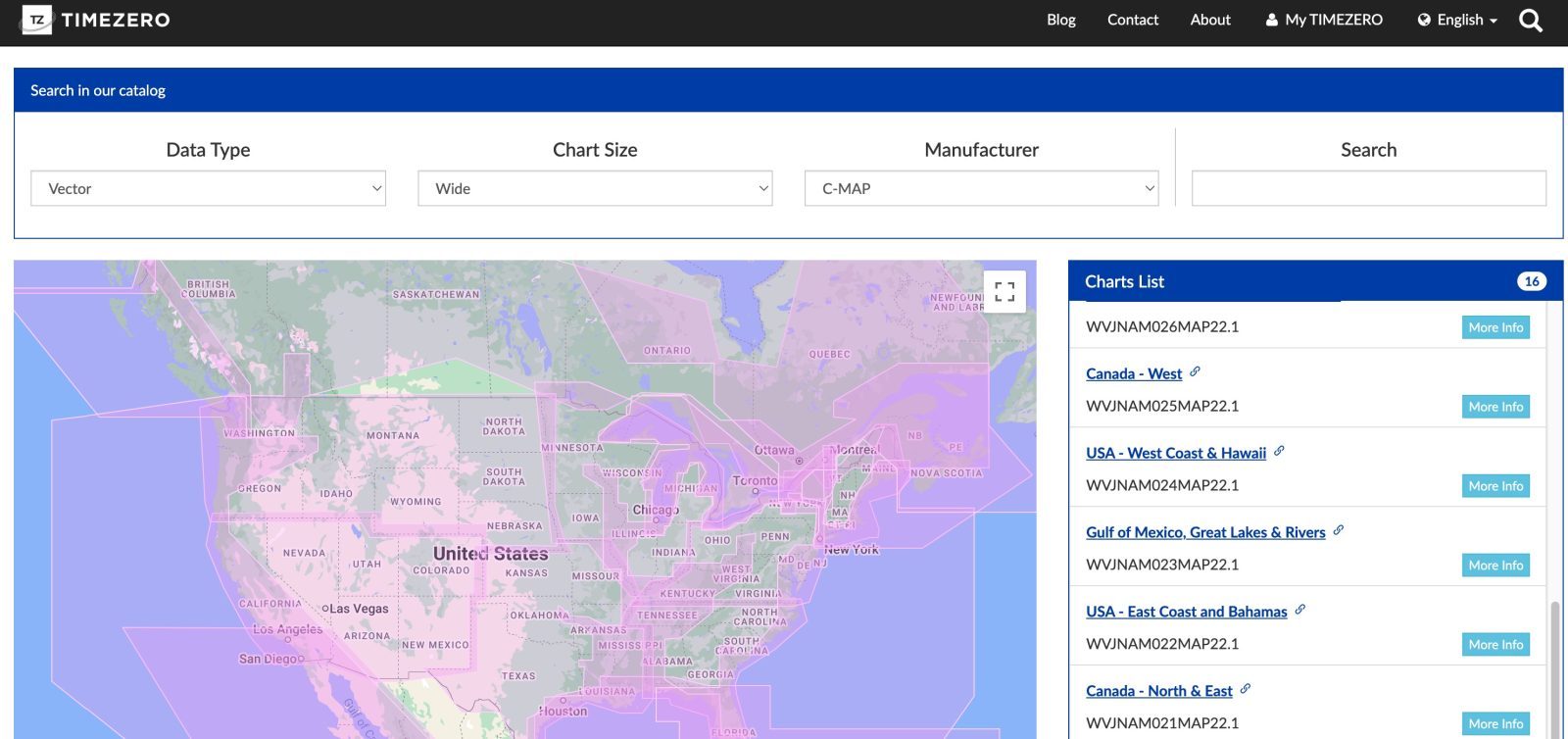Click Chicago on the map
The height and width of the screenshot is (739, 1568).
656,510
